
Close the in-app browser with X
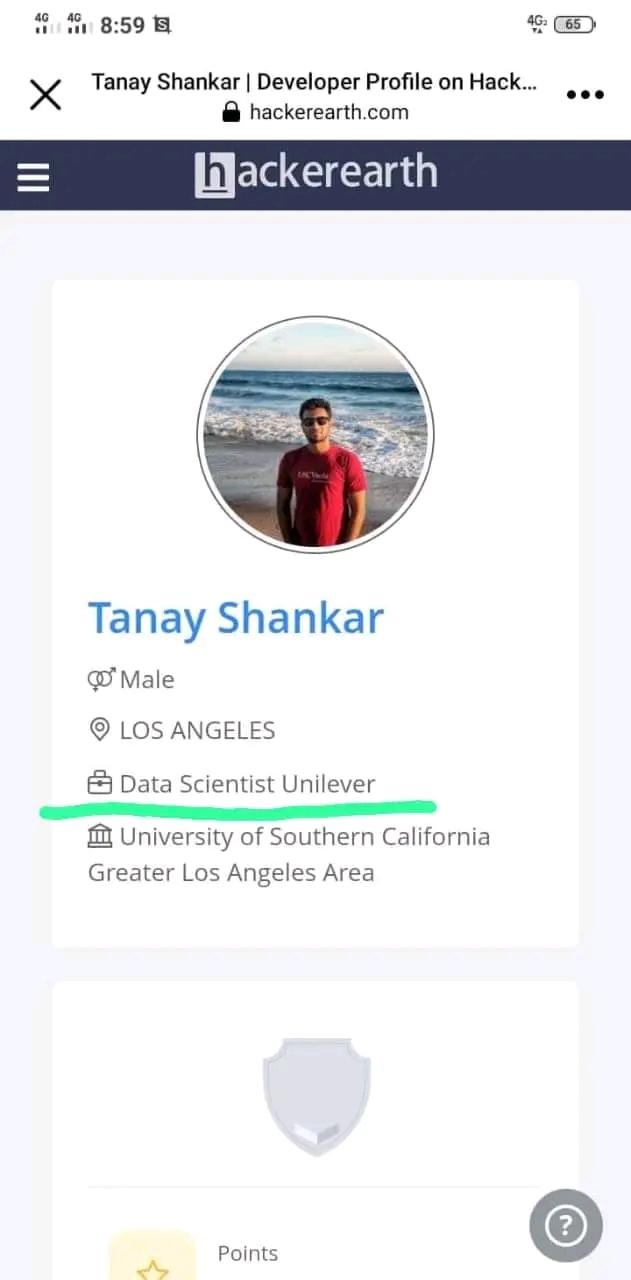point(45,95)
